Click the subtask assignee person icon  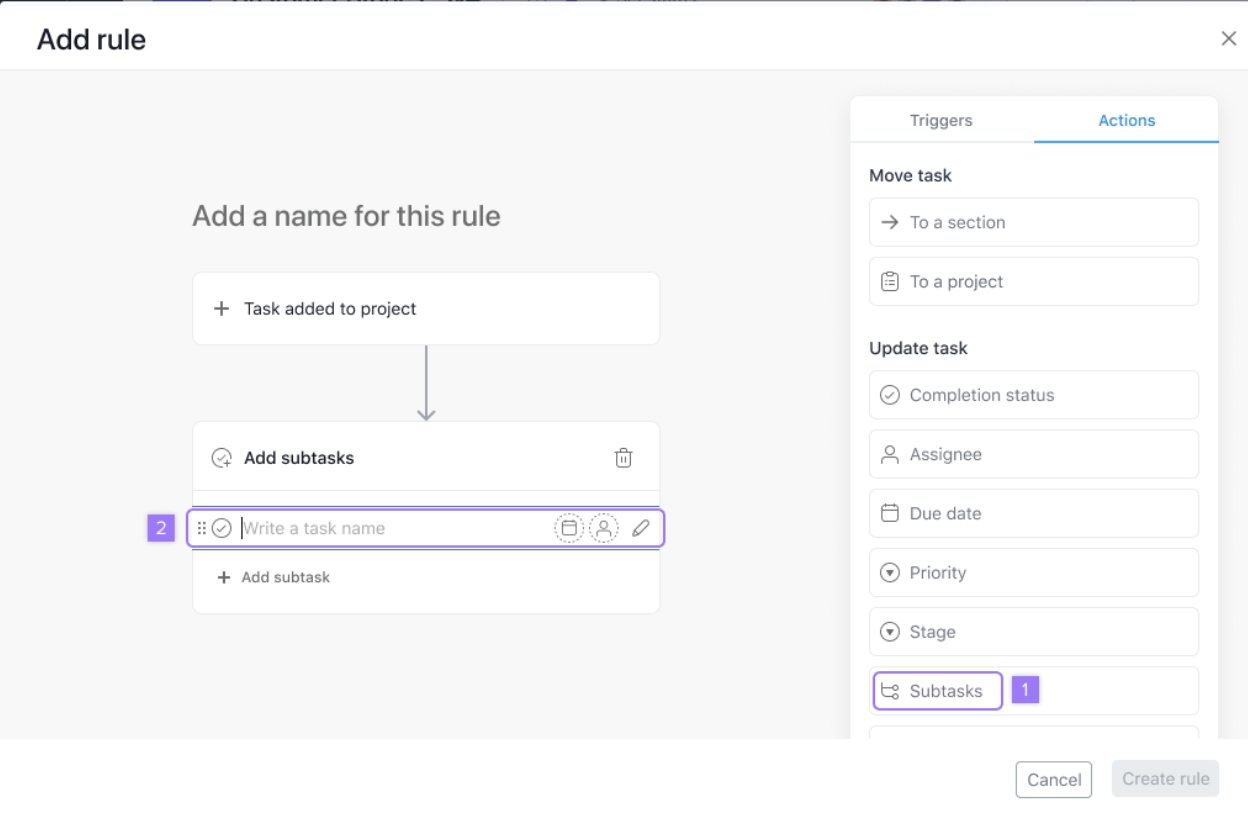pyautogui.click(x=604, y=528)
